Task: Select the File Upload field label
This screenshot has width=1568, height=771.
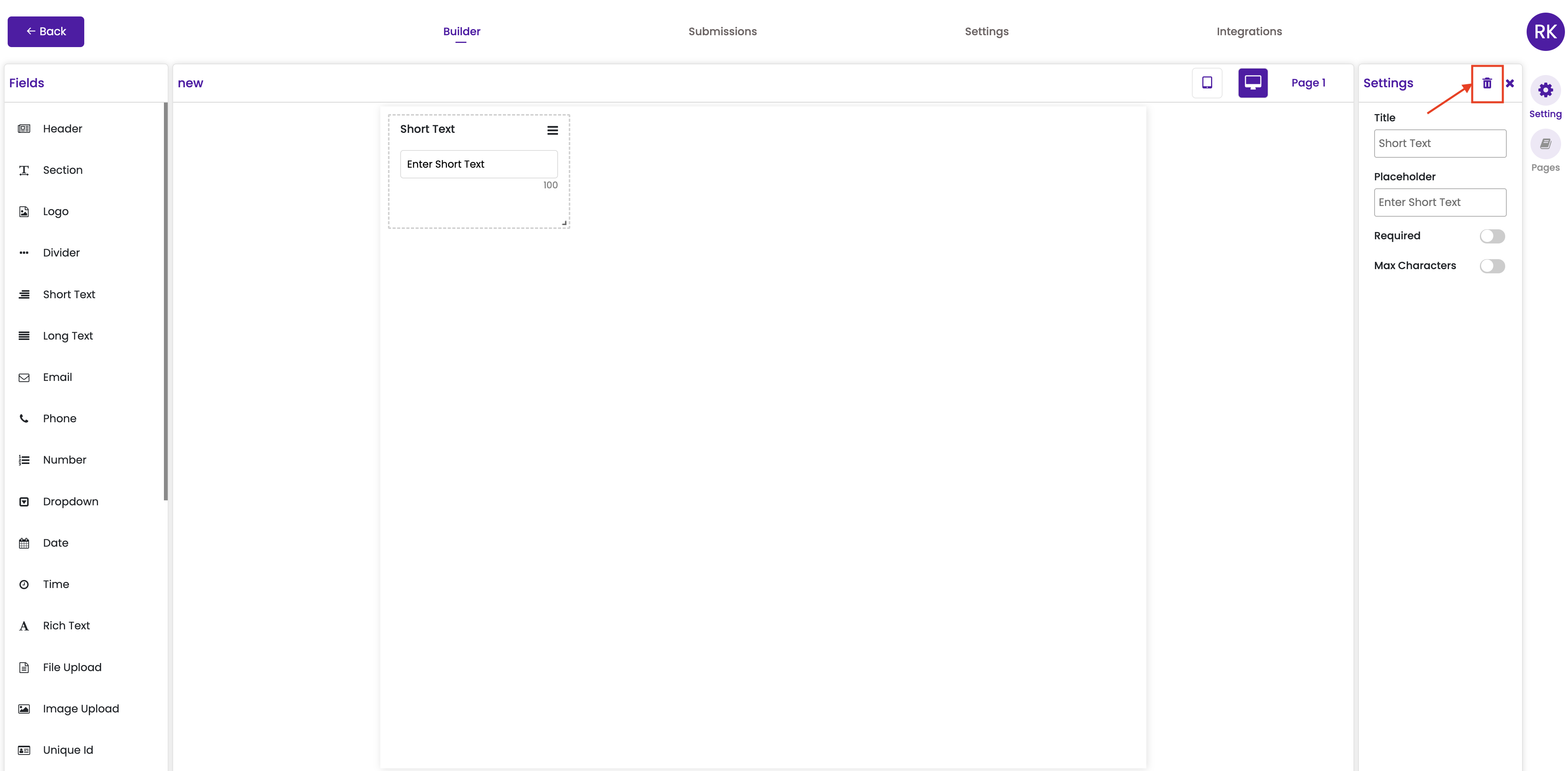Action: [72, 668]
